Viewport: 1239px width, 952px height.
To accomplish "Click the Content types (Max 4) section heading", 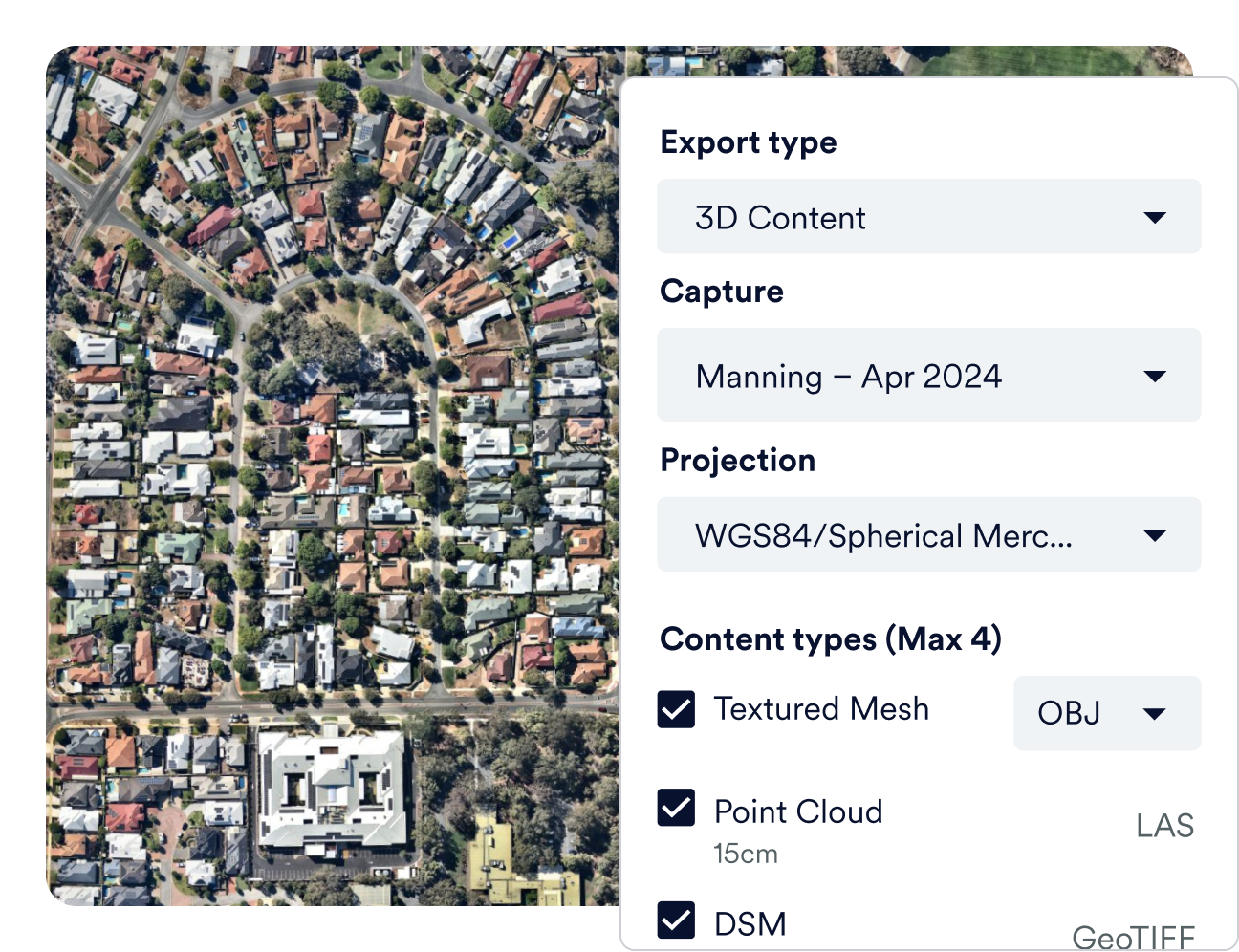I will (x=830, y=638).
